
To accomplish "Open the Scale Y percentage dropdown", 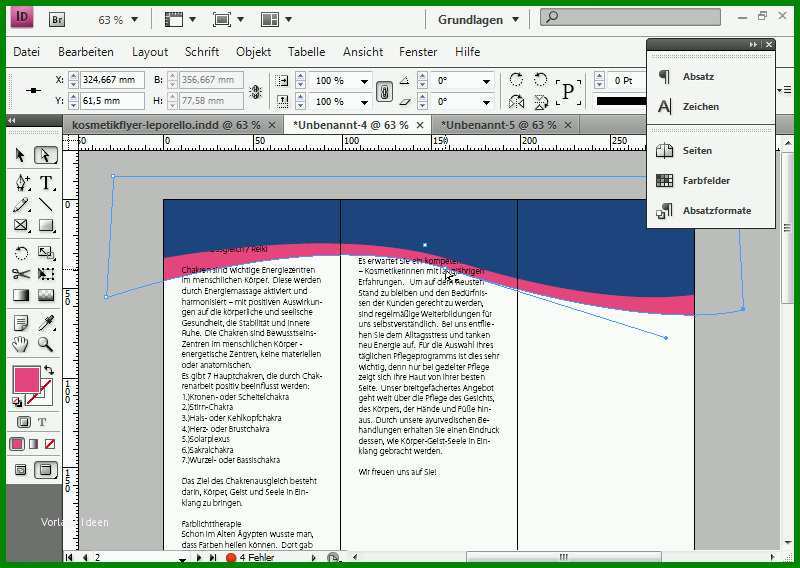I will (364, 102).
